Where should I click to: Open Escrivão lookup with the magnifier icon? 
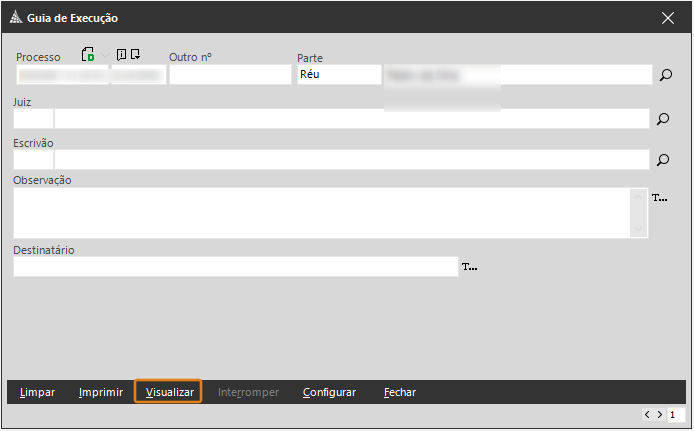click(663, 160)
